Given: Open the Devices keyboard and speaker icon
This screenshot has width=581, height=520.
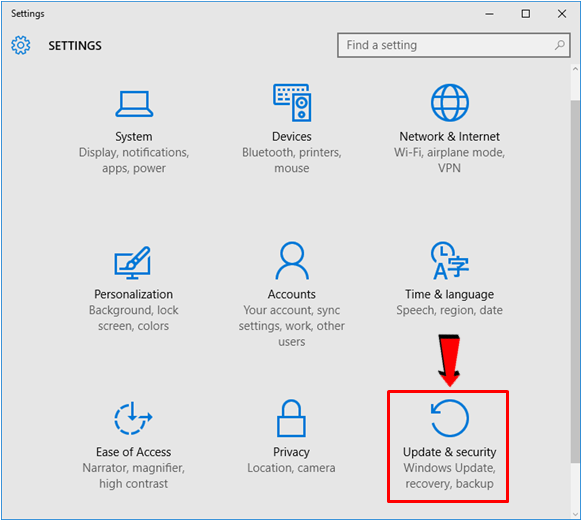Looking at the screenshot, I should tap(292, 103).
